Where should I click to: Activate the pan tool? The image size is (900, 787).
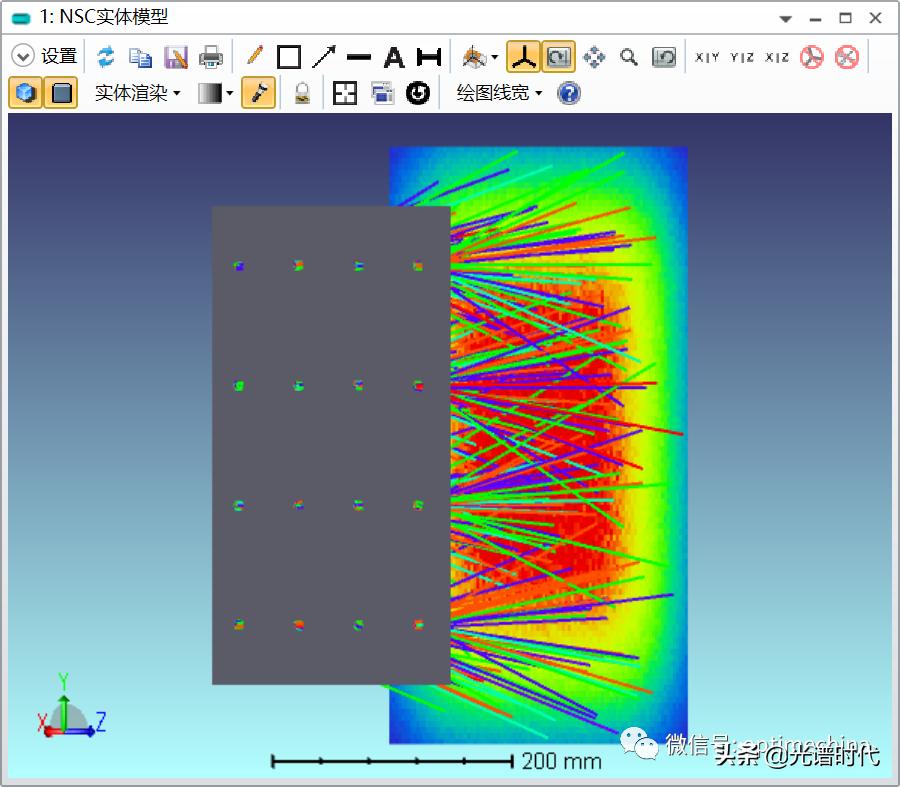point(594,57)
